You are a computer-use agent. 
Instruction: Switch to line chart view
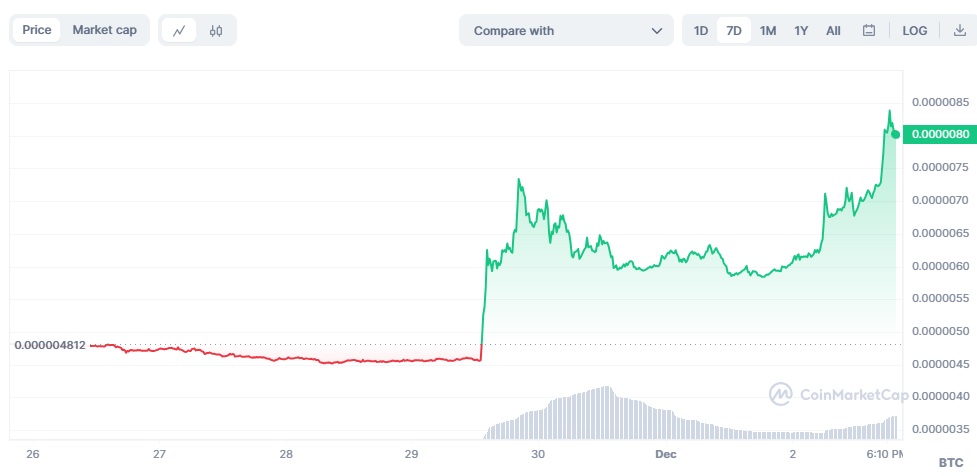coord(179,31)
